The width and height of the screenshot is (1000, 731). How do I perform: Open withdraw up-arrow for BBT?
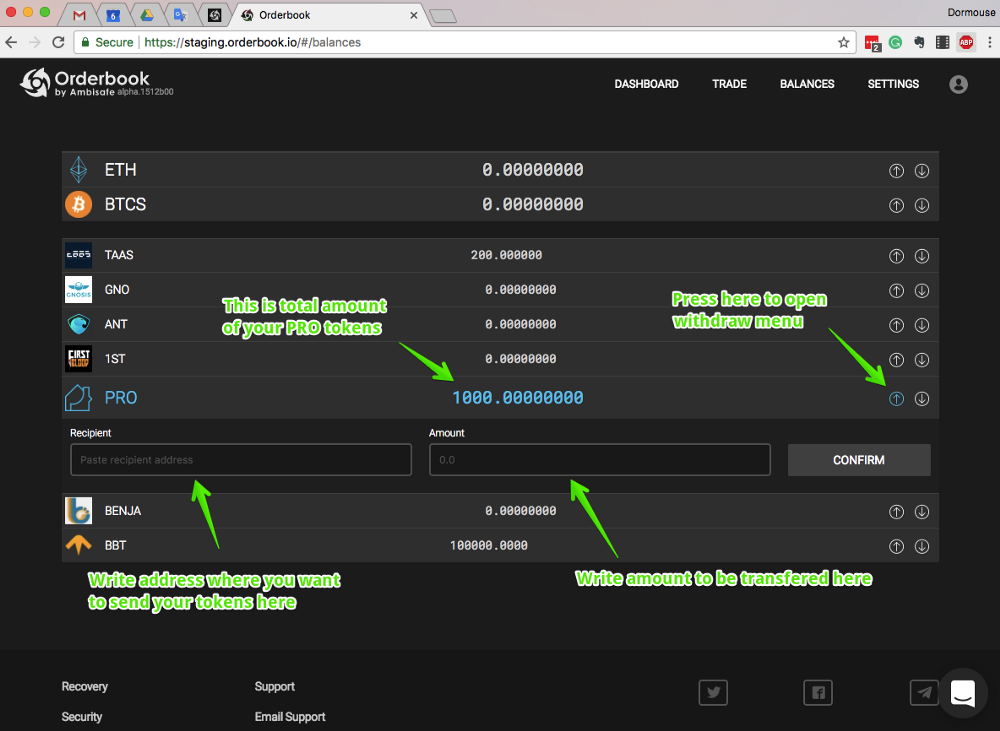[896, 546]
